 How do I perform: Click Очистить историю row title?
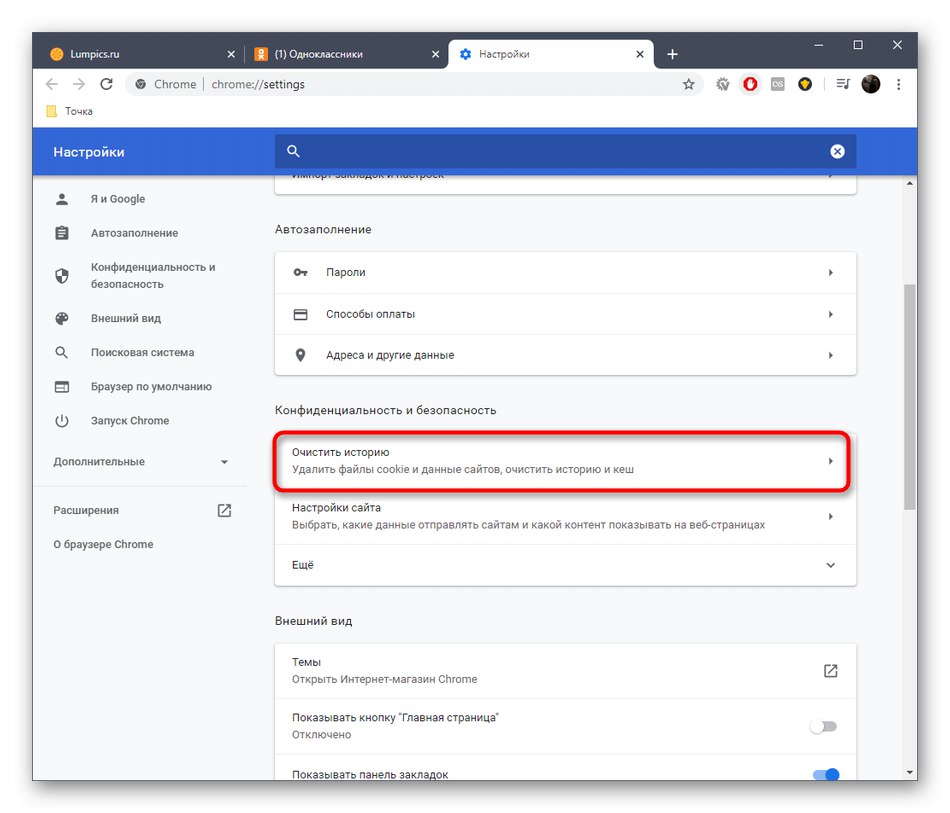340,452
